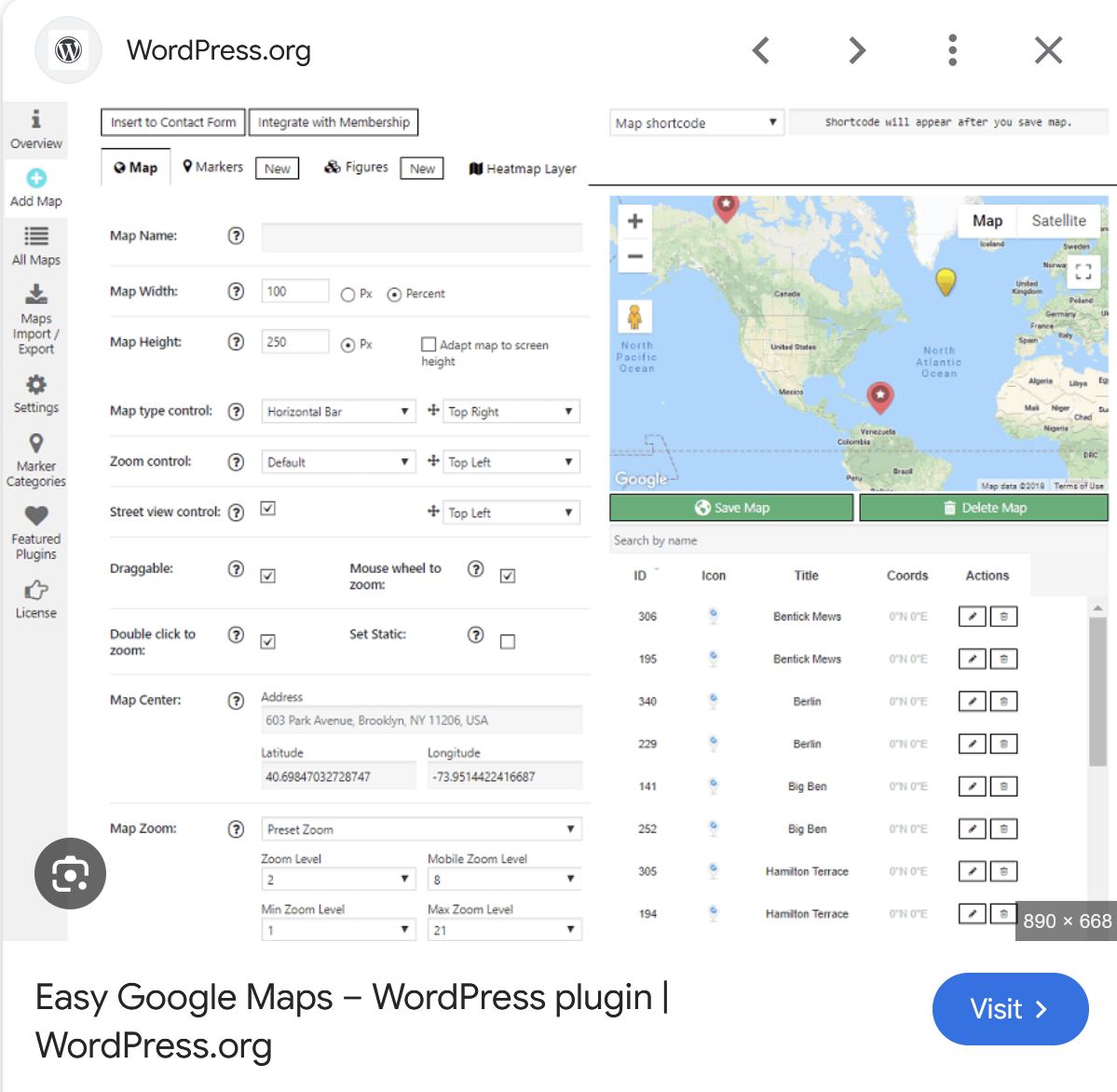Toggle fullscreen view on the map
The image size is (1117, 1092).
[x=1083, y=272]
